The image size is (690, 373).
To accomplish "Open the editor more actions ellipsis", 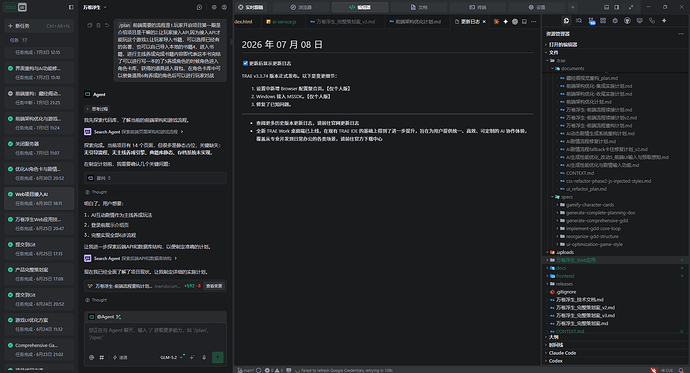I will pyautogui.click(x=533, y=22).
